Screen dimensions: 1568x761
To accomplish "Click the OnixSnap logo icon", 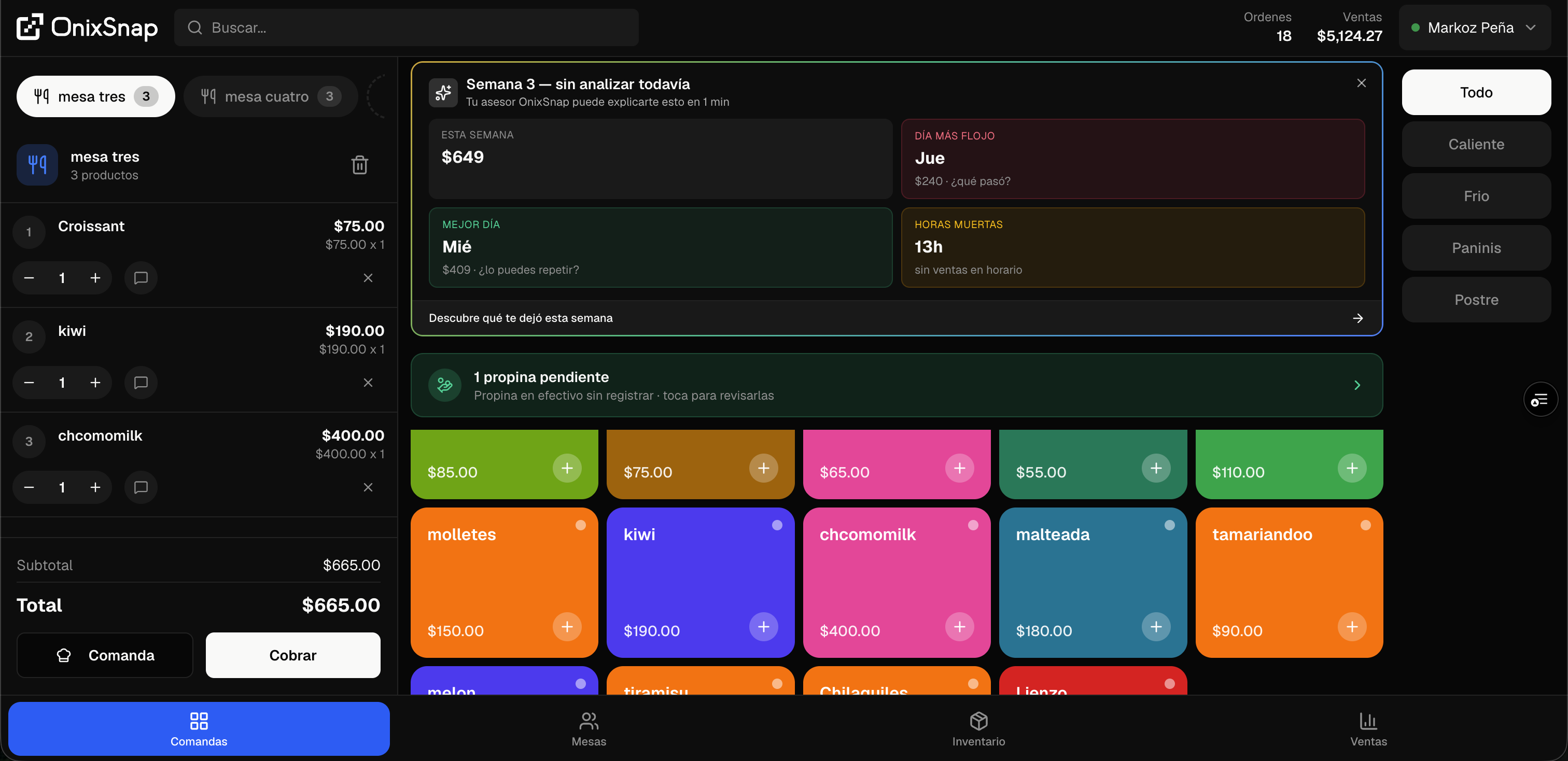I will pyautogui.click(x=29, y=27).
